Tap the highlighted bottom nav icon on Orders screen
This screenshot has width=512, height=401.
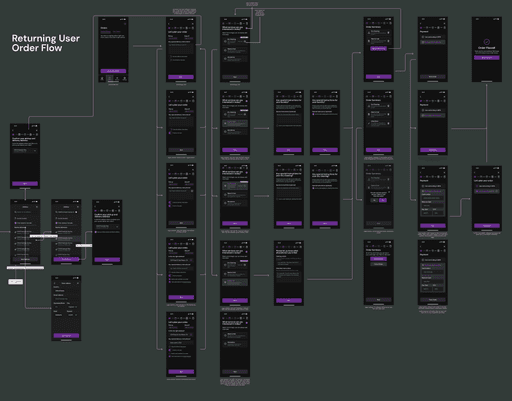click(110, 79)
